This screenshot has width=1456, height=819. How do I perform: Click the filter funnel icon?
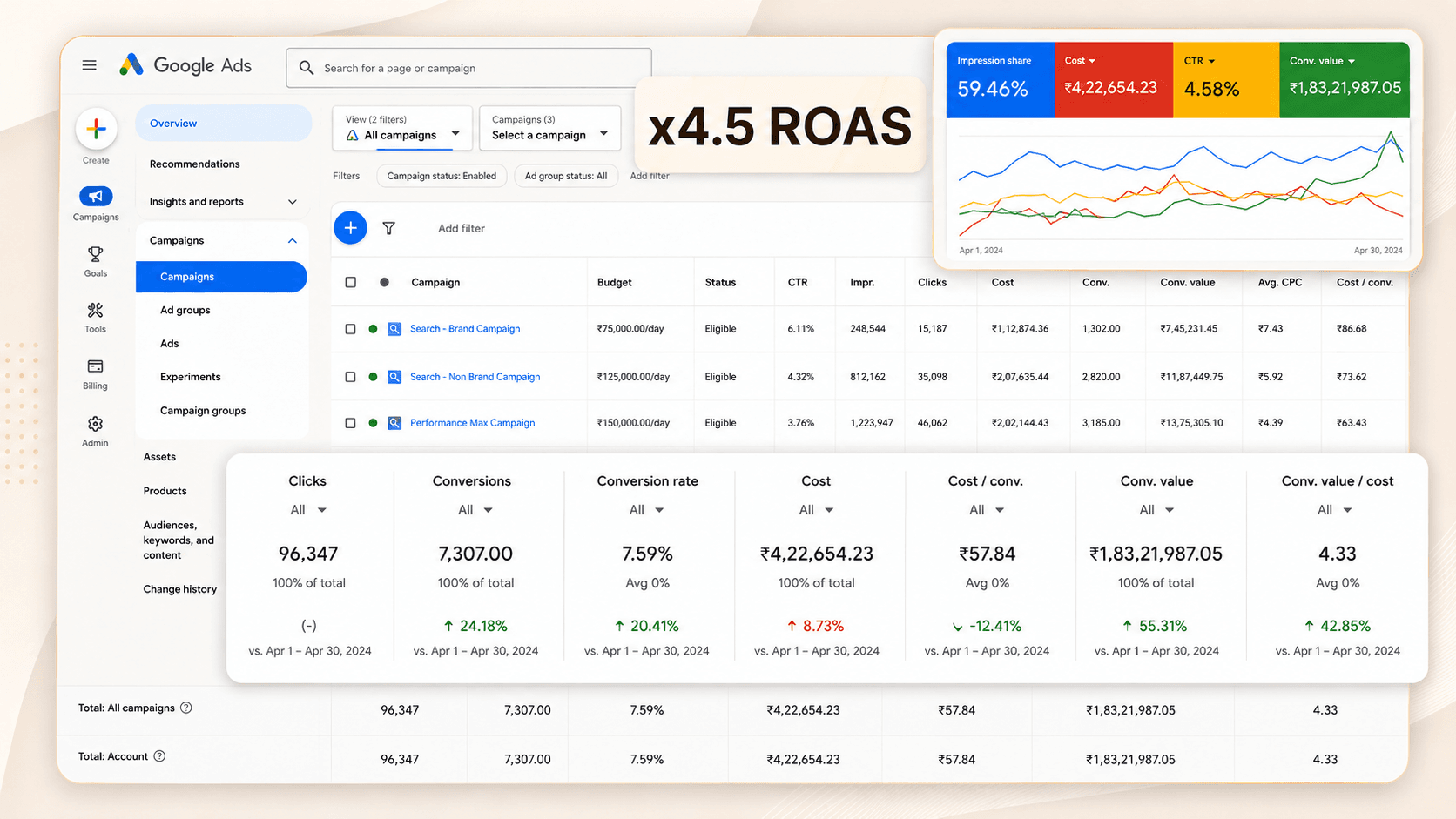(388, 228)
